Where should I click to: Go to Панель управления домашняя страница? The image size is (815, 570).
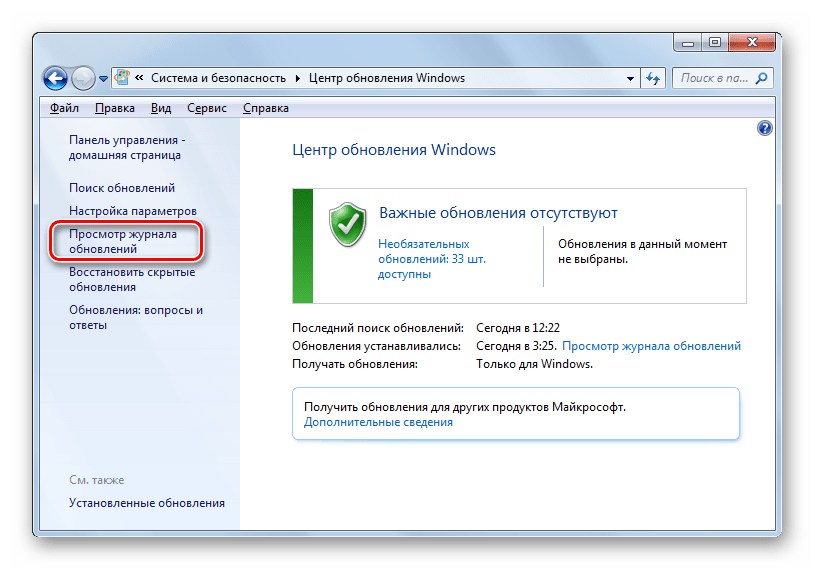127,148
